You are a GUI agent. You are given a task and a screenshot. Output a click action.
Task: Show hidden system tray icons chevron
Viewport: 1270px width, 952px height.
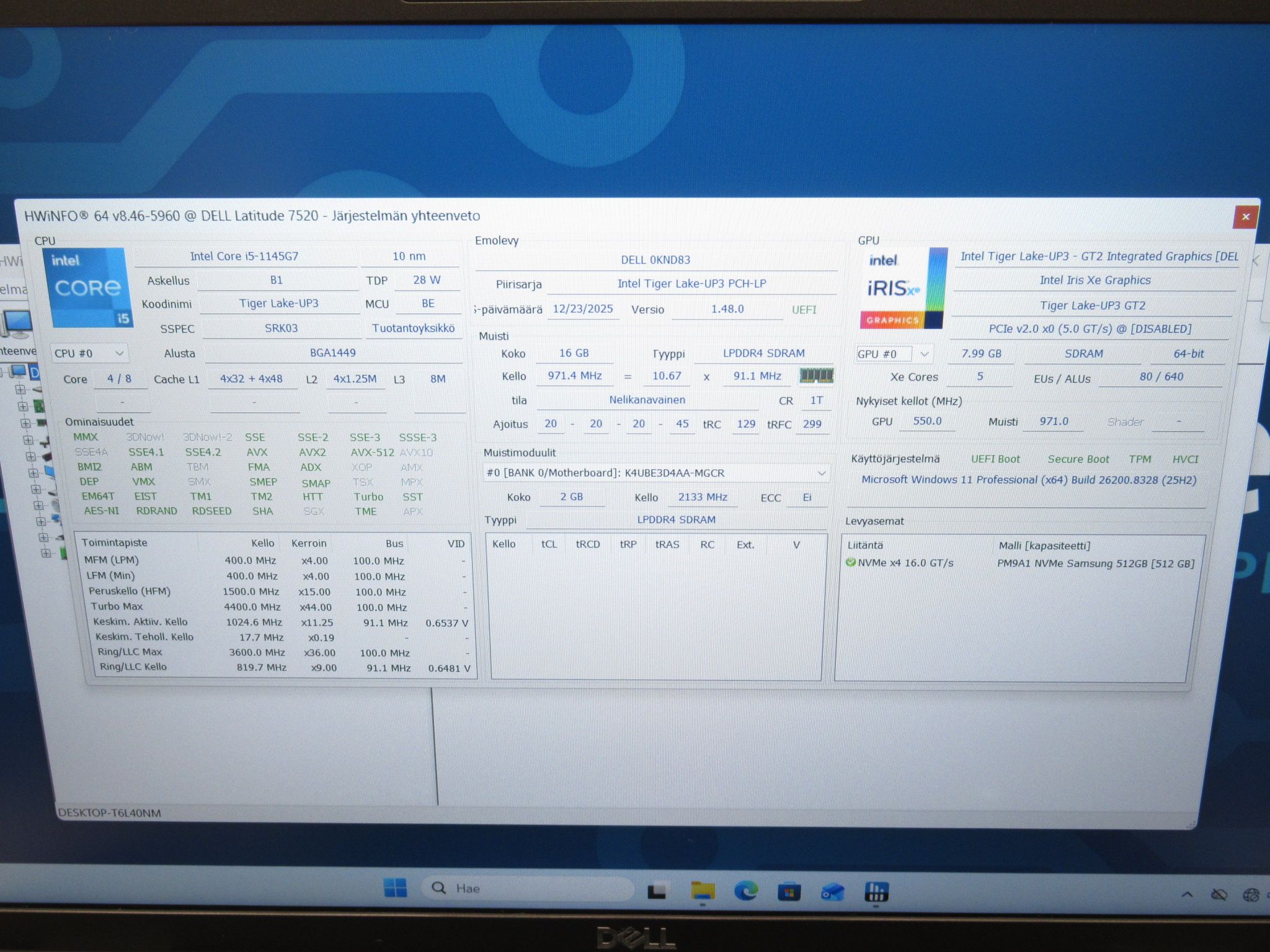tap(1187, 894)
